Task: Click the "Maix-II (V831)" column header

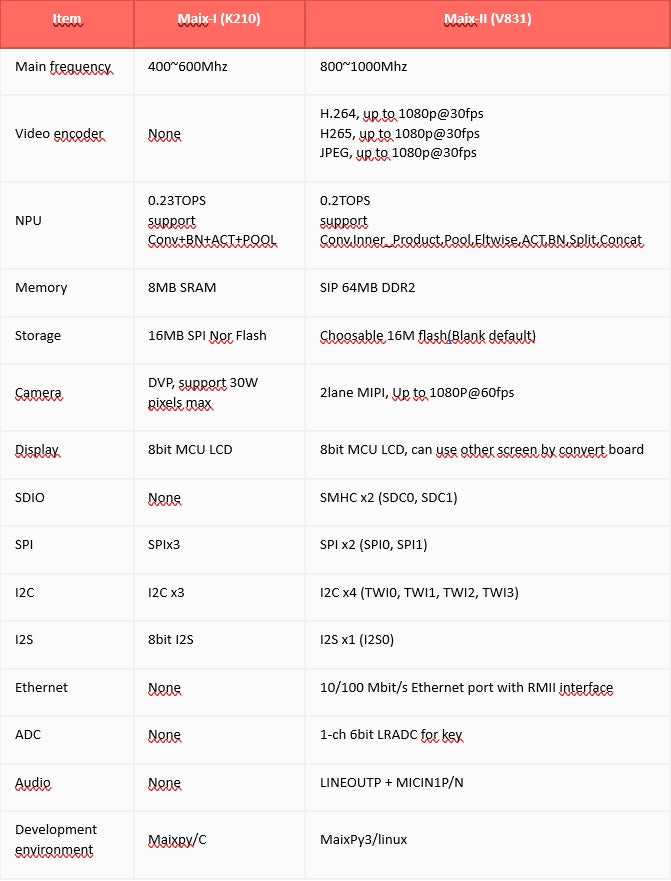Action: pos(486,19)
